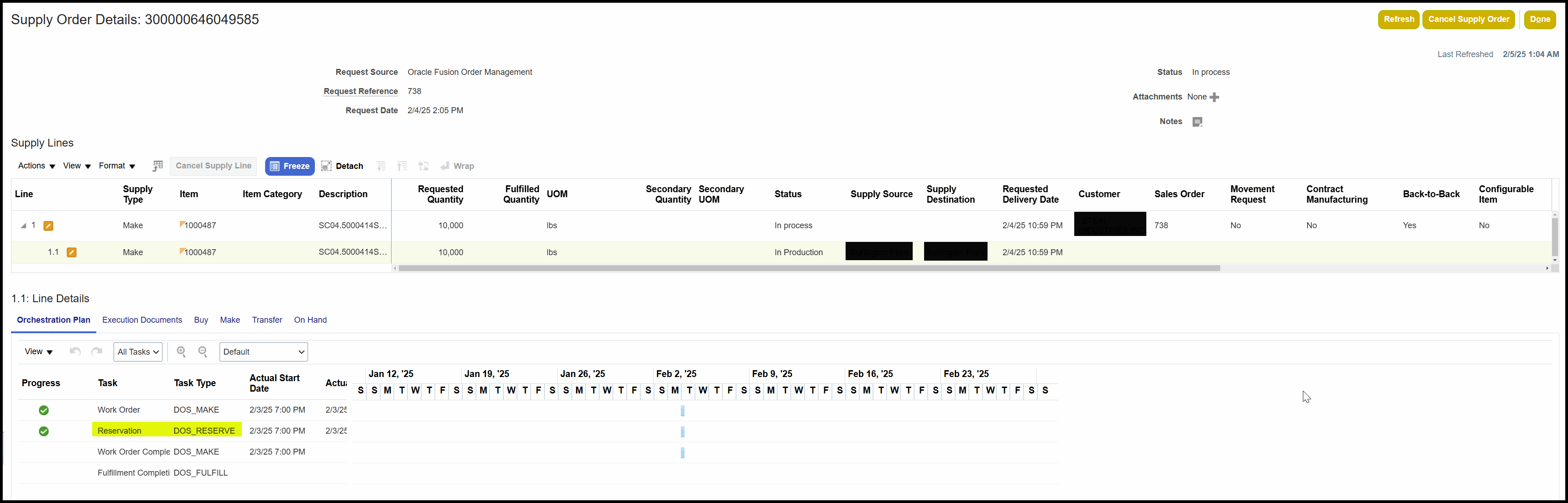Open the All Tasks dropdown filter
The image size is (1568, 503).
[x=137, y=351]
